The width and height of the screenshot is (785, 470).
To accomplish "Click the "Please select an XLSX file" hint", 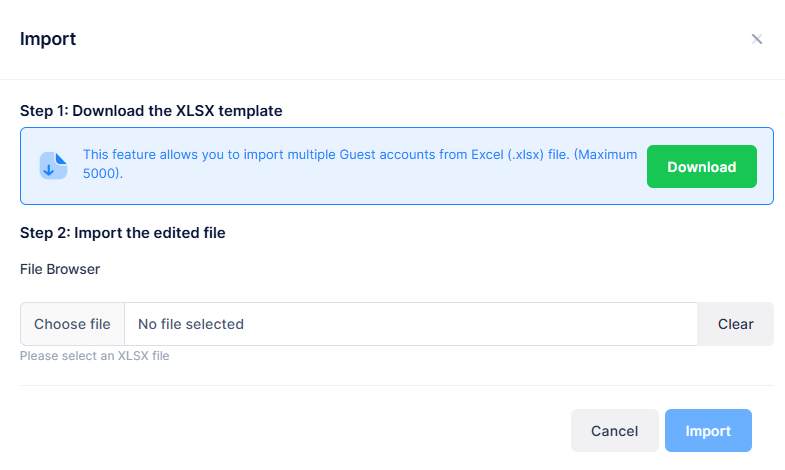I will 95,356.
